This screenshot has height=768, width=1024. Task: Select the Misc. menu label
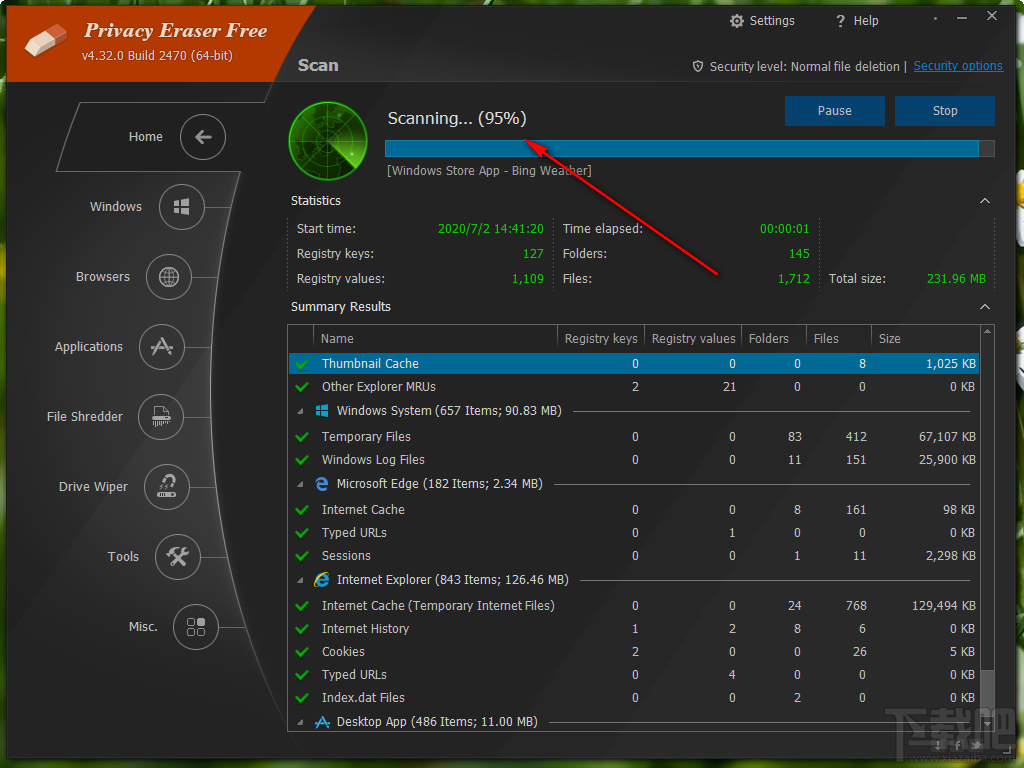(x=143, y=627)
